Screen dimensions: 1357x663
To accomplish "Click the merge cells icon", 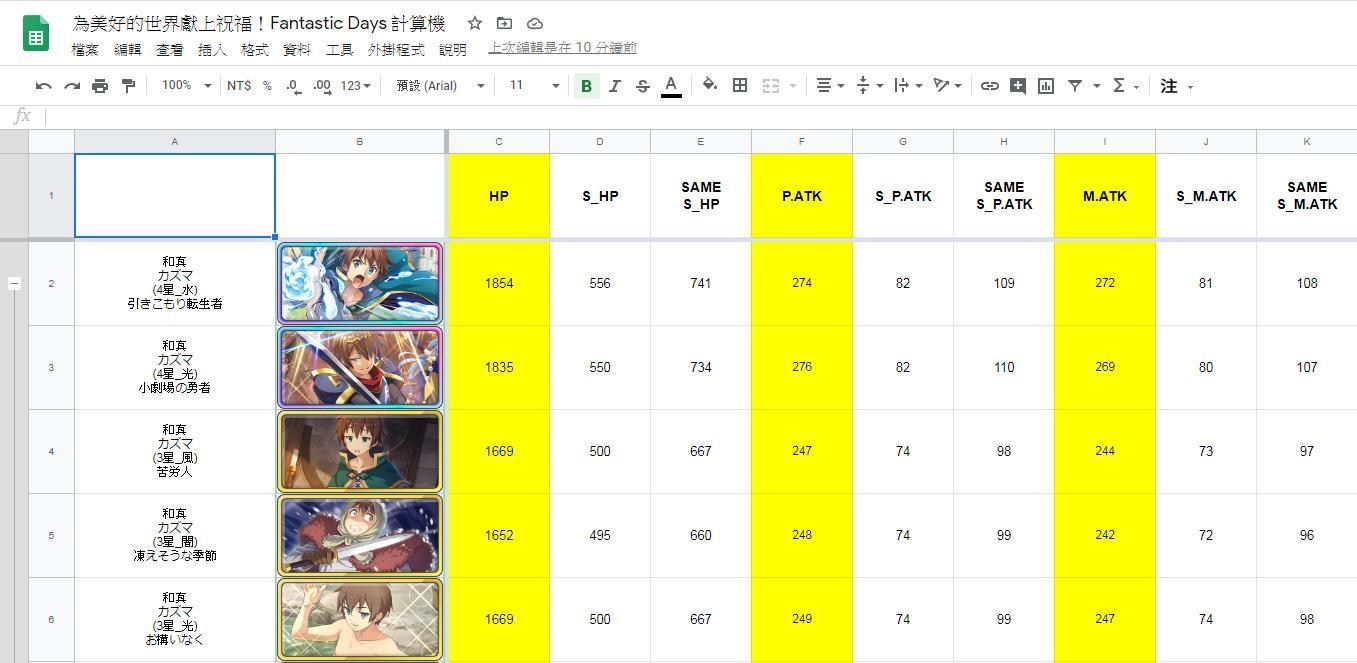I will 771,86.
